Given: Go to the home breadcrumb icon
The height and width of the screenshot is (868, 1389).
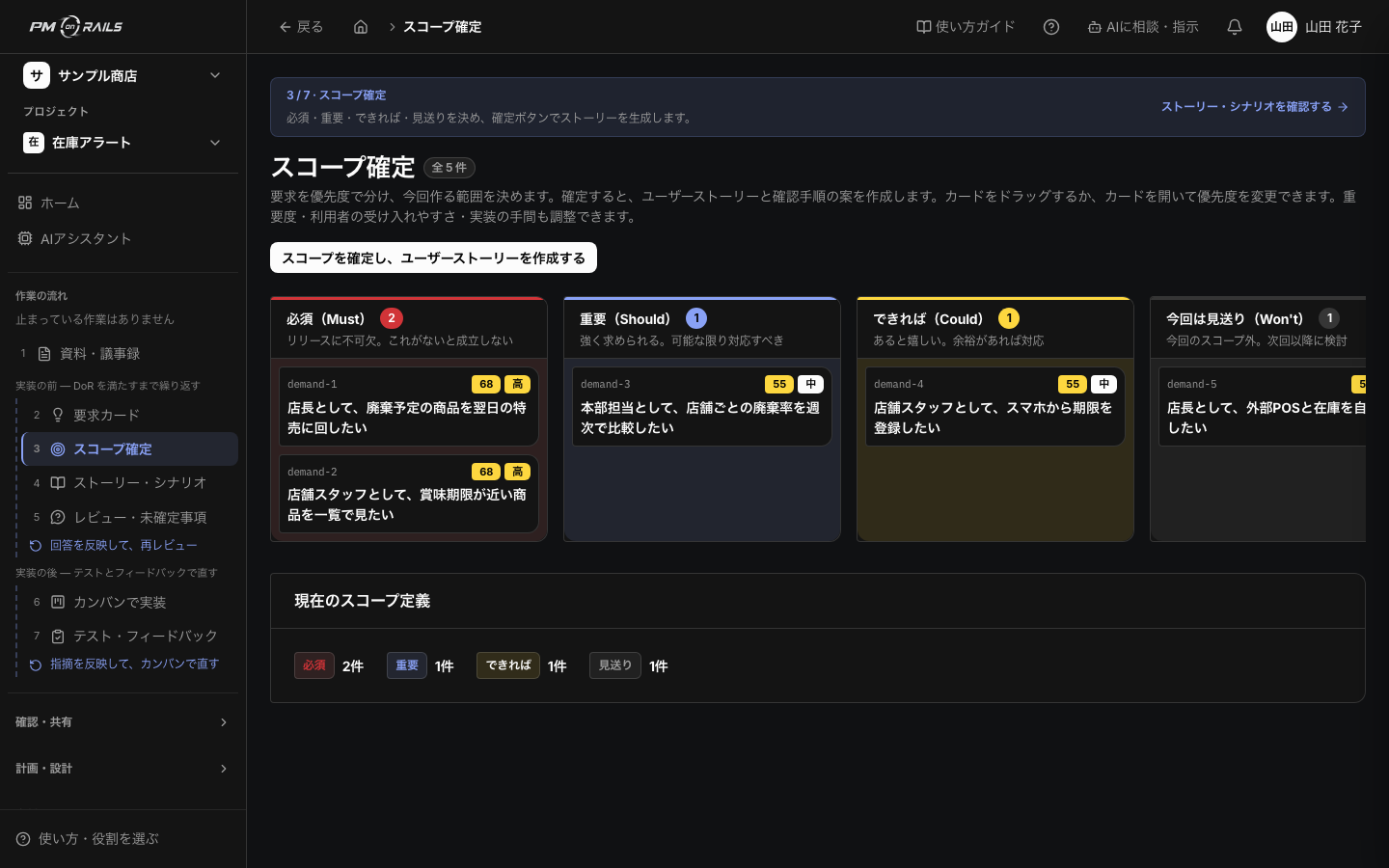Looking at the screenshot, I should tap(361, 27).
